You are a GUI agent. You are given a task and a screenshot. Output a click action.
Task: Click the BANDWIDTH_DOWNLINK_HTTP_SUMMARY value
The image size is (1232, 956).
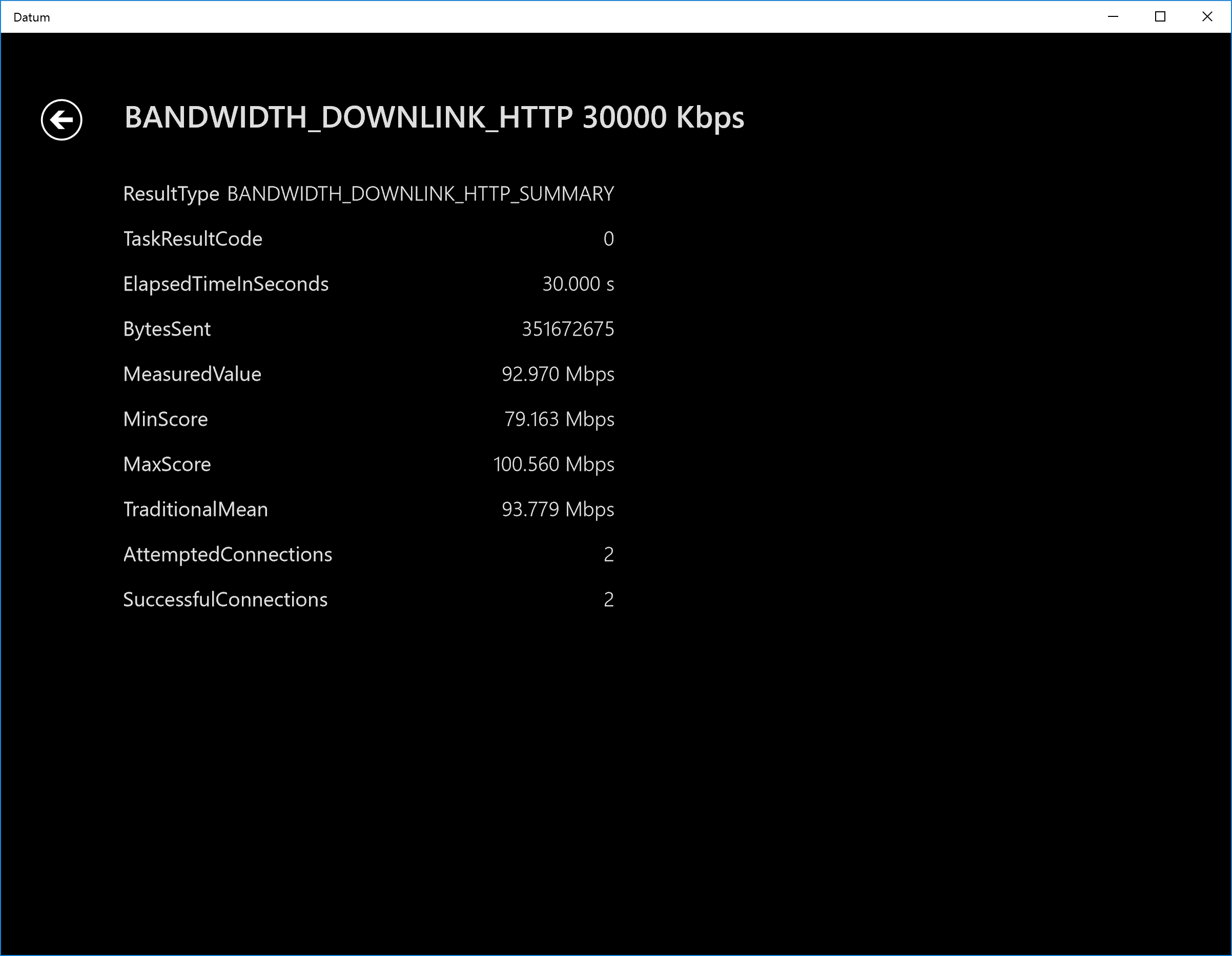pyautogui.click(x=420, y=194)
